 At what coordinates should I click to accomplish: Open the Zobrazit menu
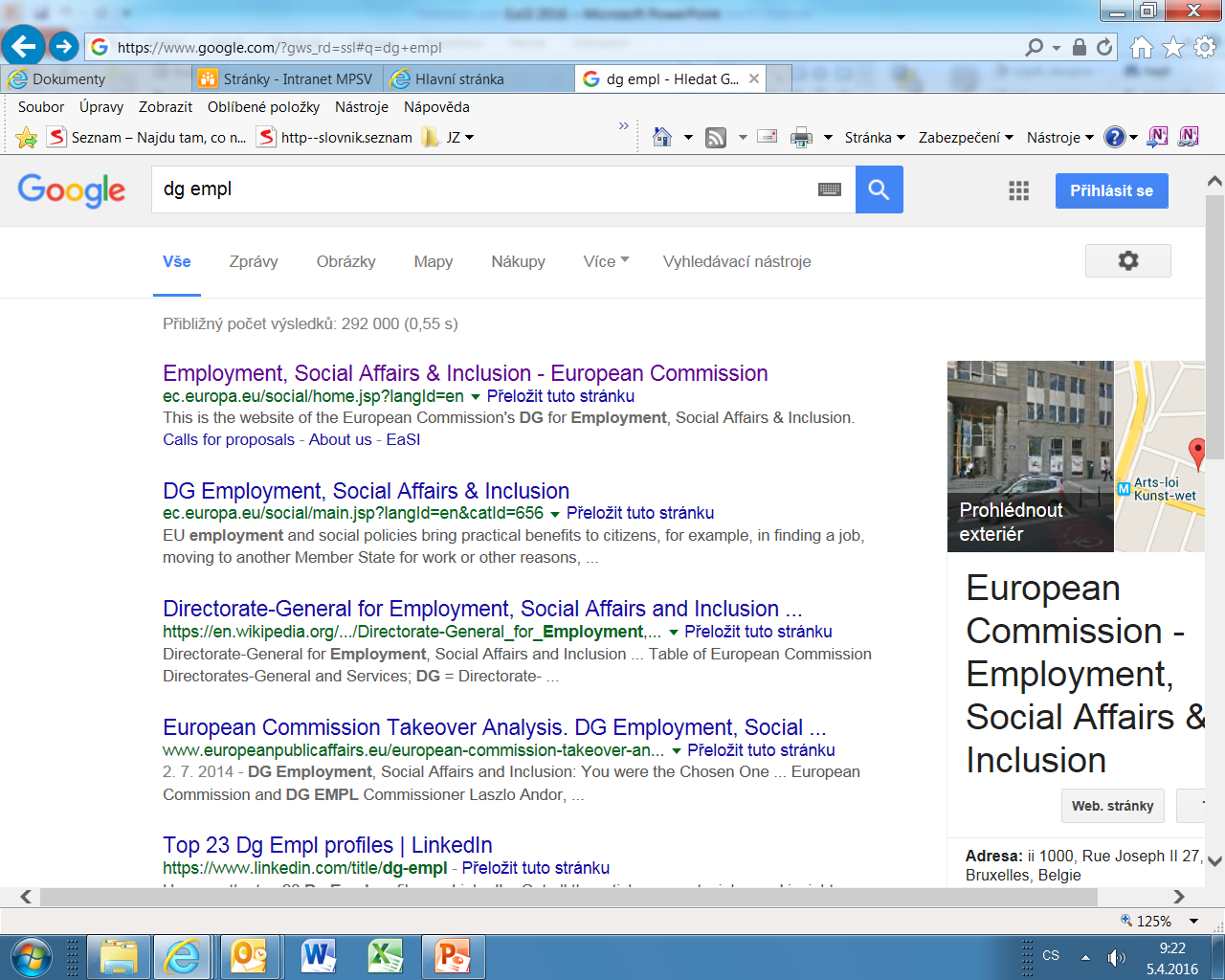[x=166, y=107]
